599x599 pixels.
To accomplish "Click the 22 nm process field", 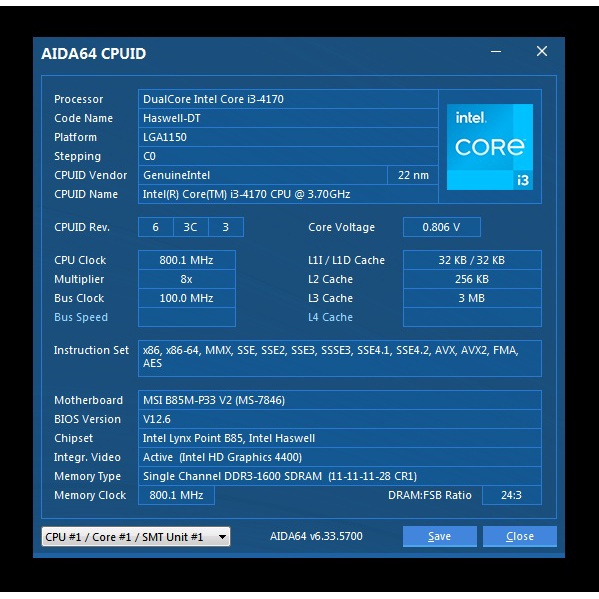I will click(413, 175).
